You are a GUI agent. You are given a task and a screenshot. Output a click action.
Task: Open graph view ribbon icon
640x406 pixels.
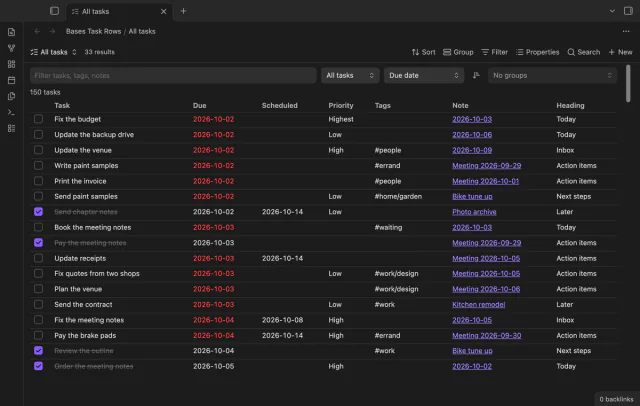[x=11, y=48]
